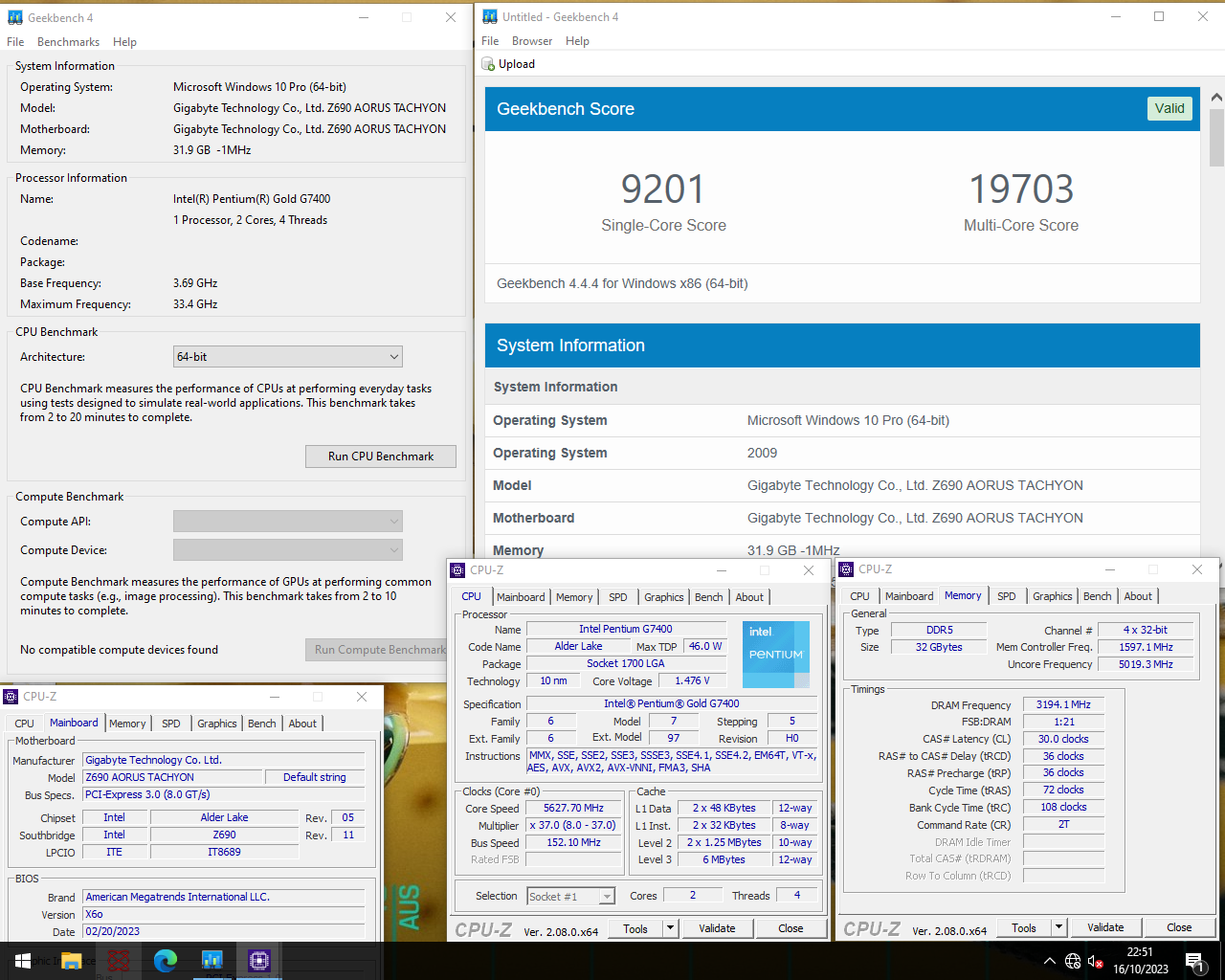This screenshot has height=980, width=1225.
Task: Open the Benchmarks menu
Action: click(68, 42)
